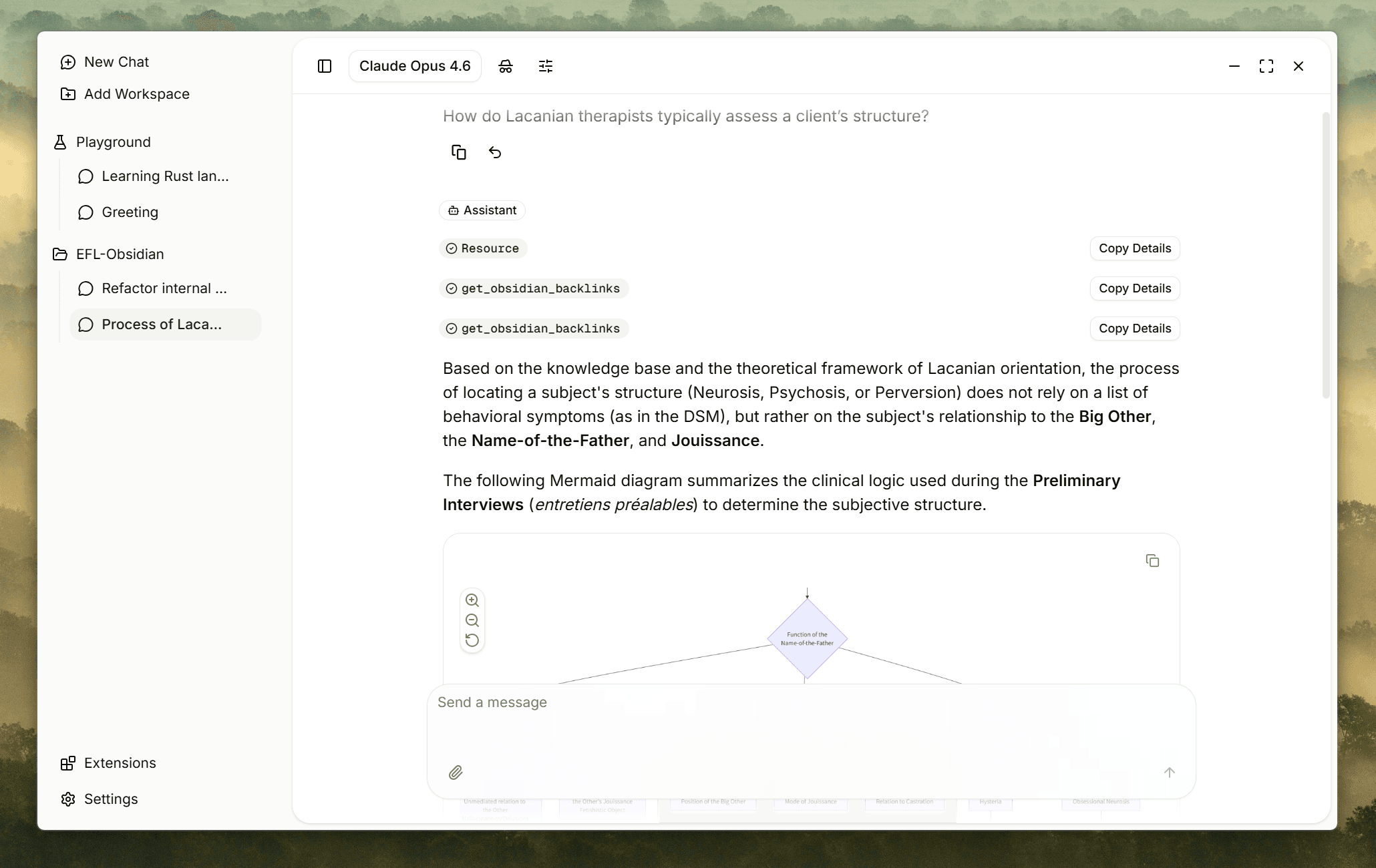Image resolution: width=1376 pixels, height=868 pixels.
Task: Open the Claude Opus 4.6 model selector
Action: 415,65
